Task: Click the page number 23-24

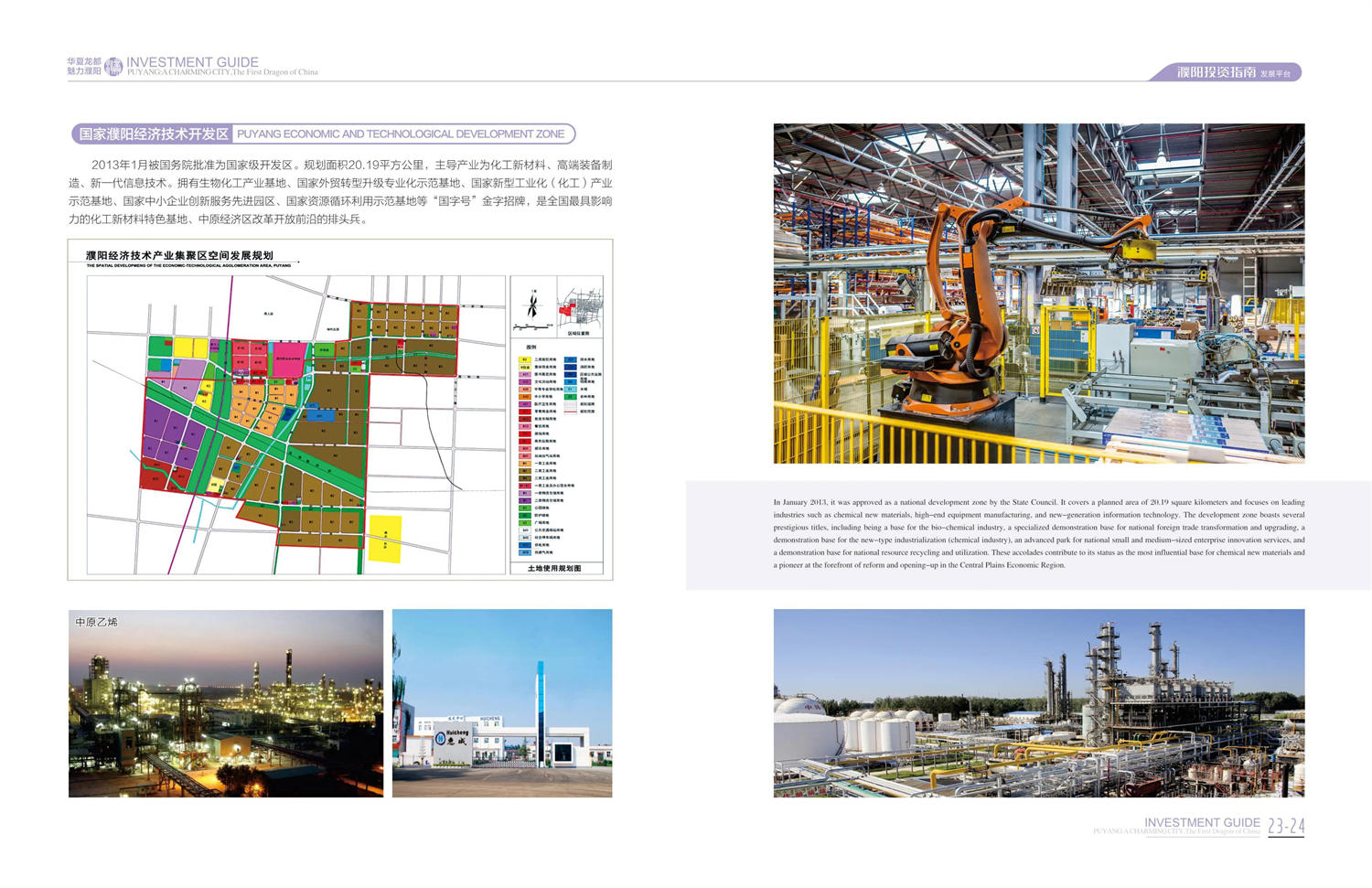Action: pyautogui.click(x=1285, y=827)
